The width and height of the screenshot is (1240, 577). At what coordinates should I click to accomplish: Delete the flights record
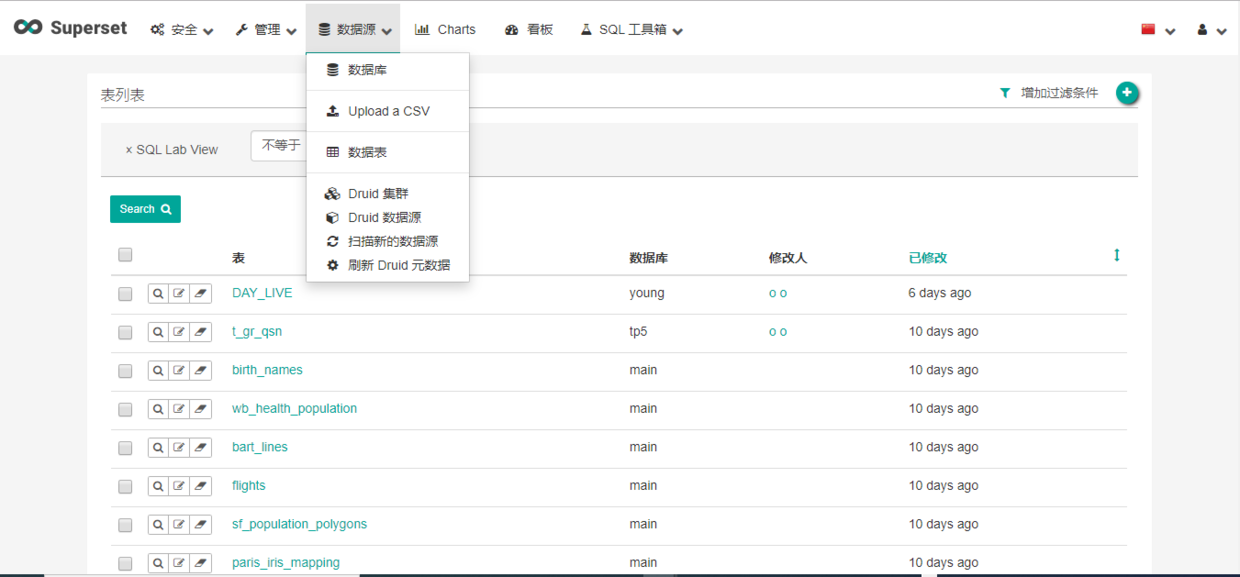[x=201, y=486]
